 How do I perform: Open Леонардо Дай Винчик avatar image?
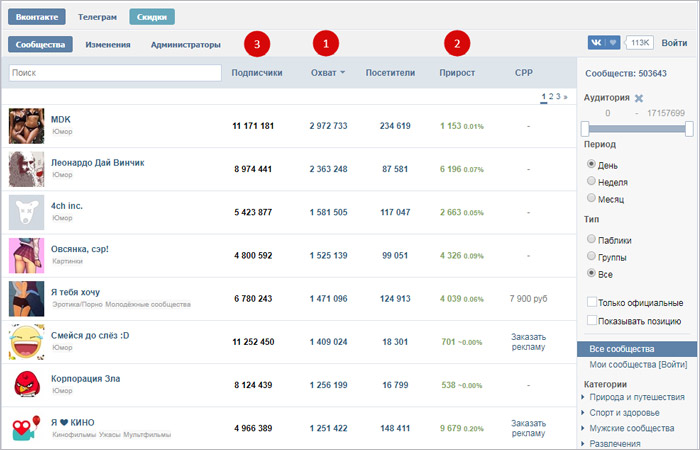pos(26,169)
